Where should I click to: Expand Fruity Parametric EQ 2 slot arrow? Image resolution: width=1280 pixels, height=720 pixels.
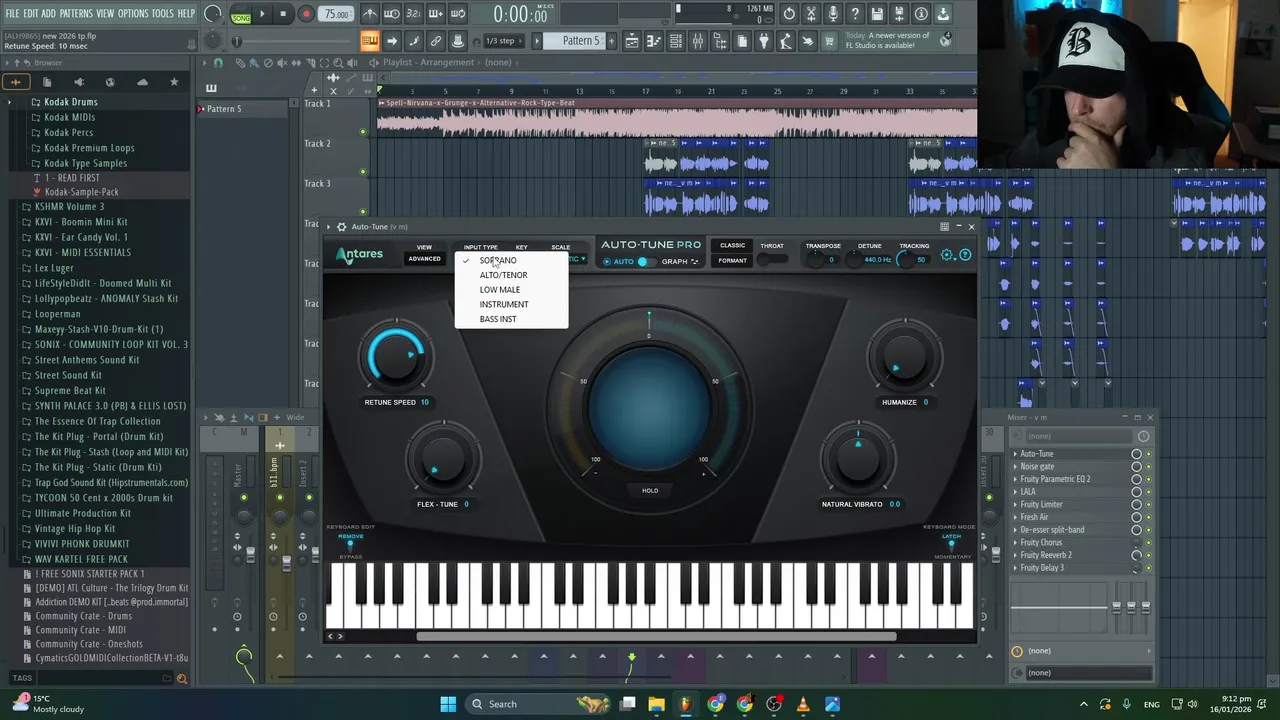click(1015, 479)
